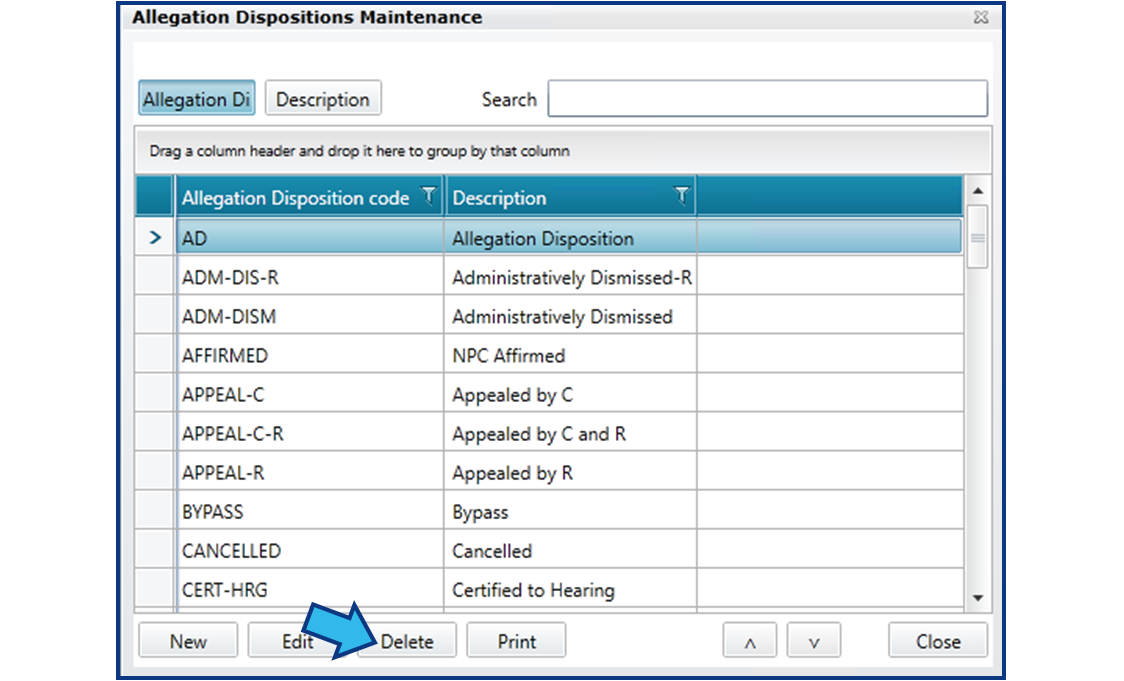The image size is (1124, 681).
Task: Click the group-by column drop panel
Action: point(563,151)
